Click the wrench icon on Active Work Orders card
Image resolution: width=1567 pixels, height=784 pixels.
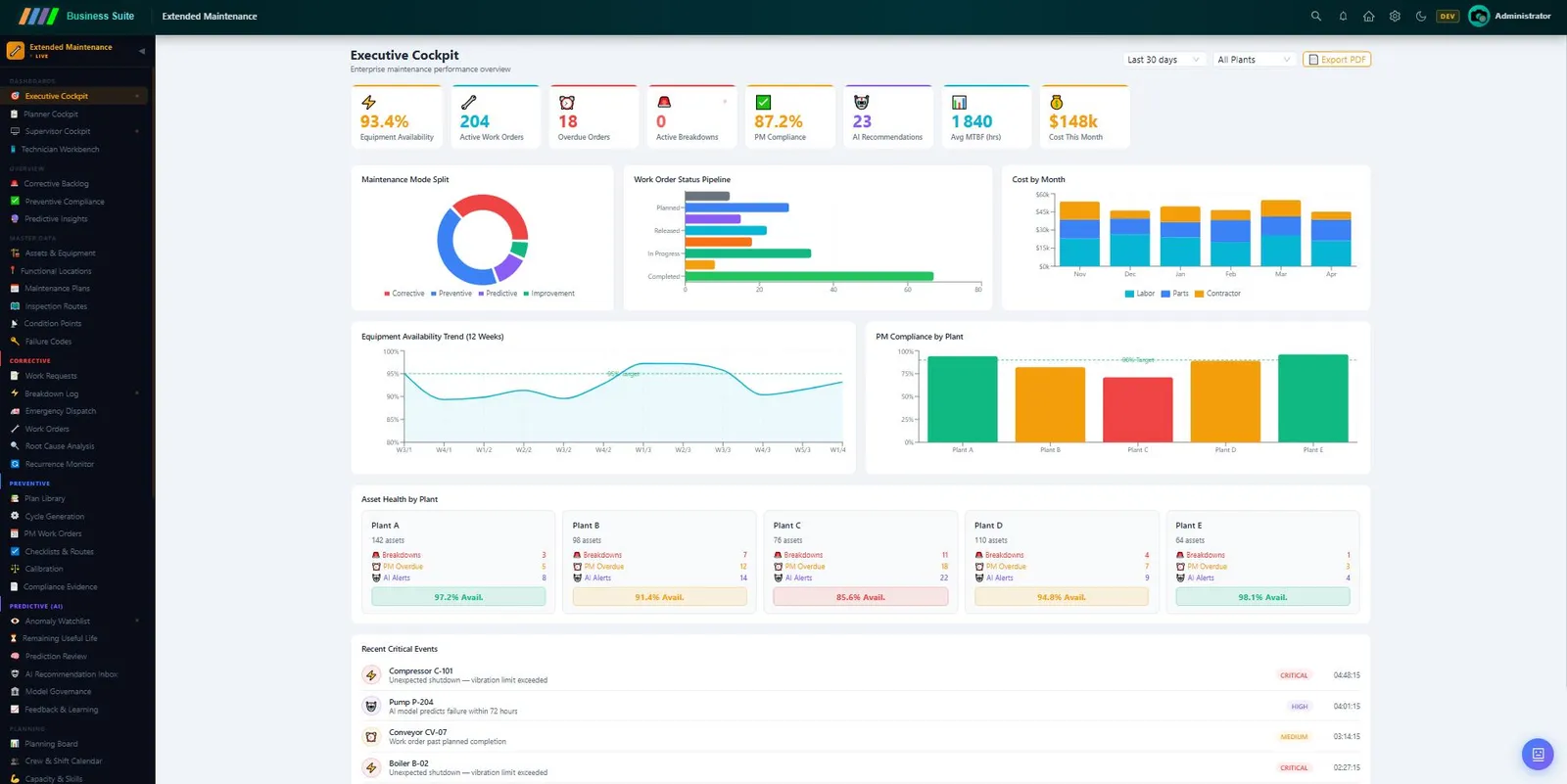pos(468,102)
